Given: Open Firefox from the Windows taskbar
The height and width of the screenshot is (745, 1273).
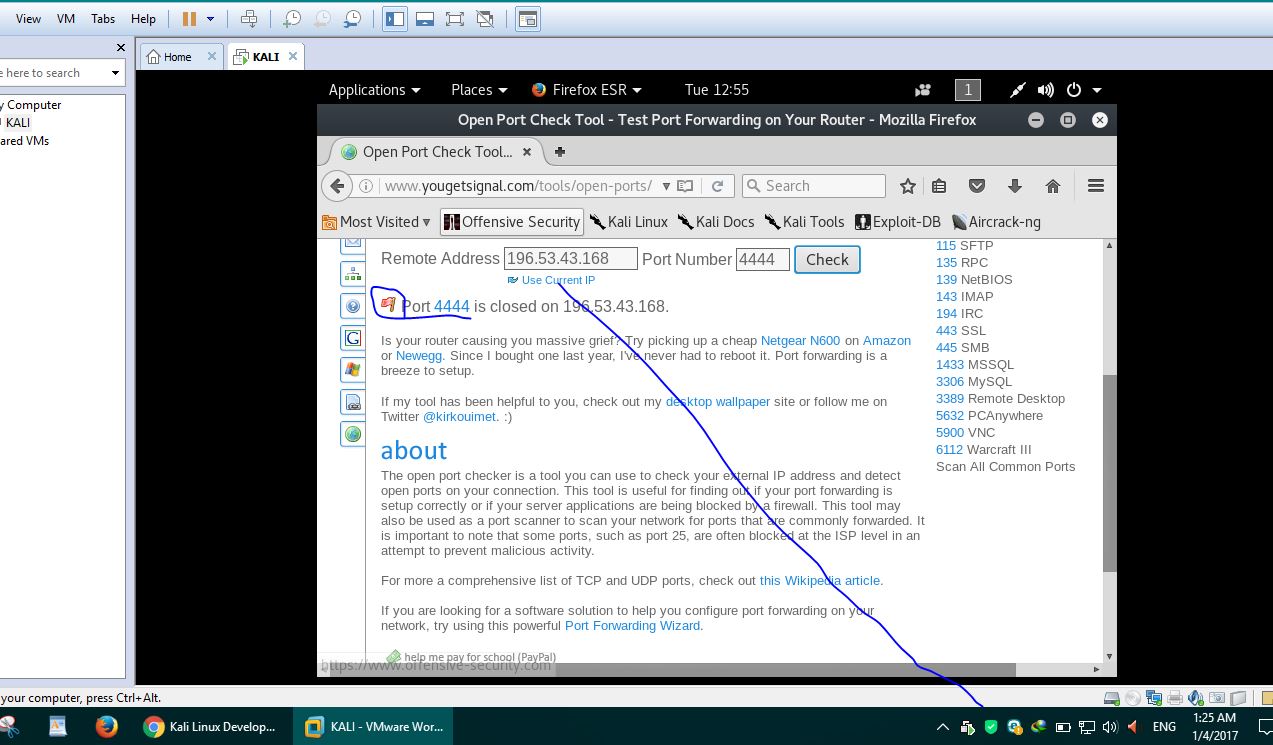Looking at the screenshot, I should click(107, 727).
